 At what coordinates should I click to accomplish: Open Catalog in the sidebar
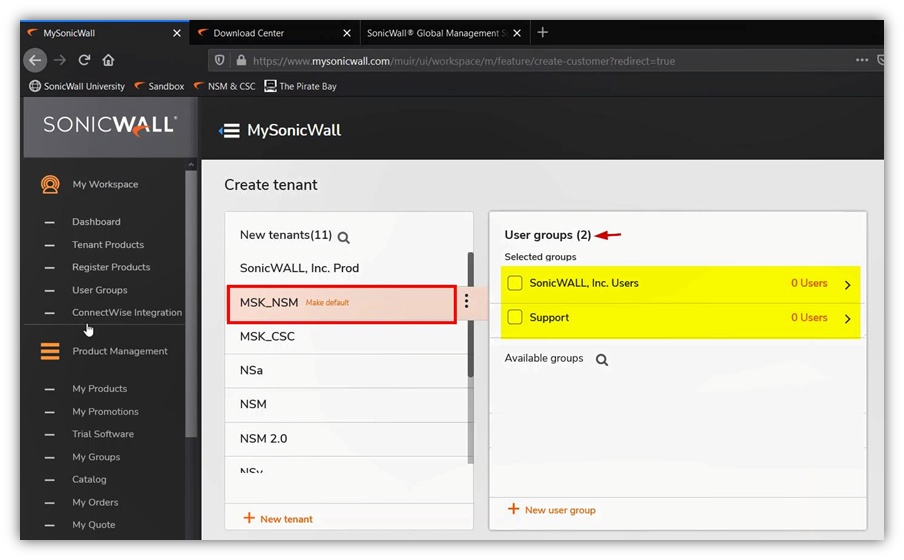(x=89, y=479)
